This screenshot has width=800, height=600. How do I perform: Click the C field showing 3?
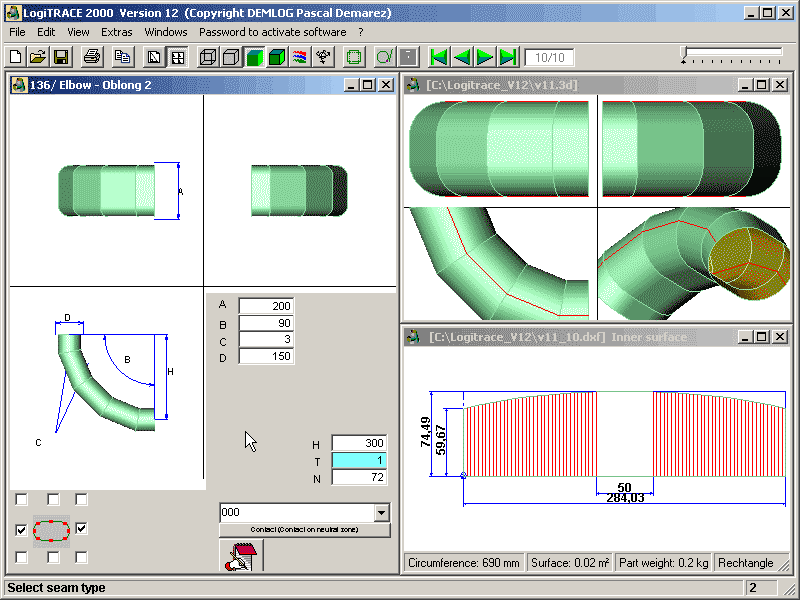pyautogui.click(x=266, y=339)
